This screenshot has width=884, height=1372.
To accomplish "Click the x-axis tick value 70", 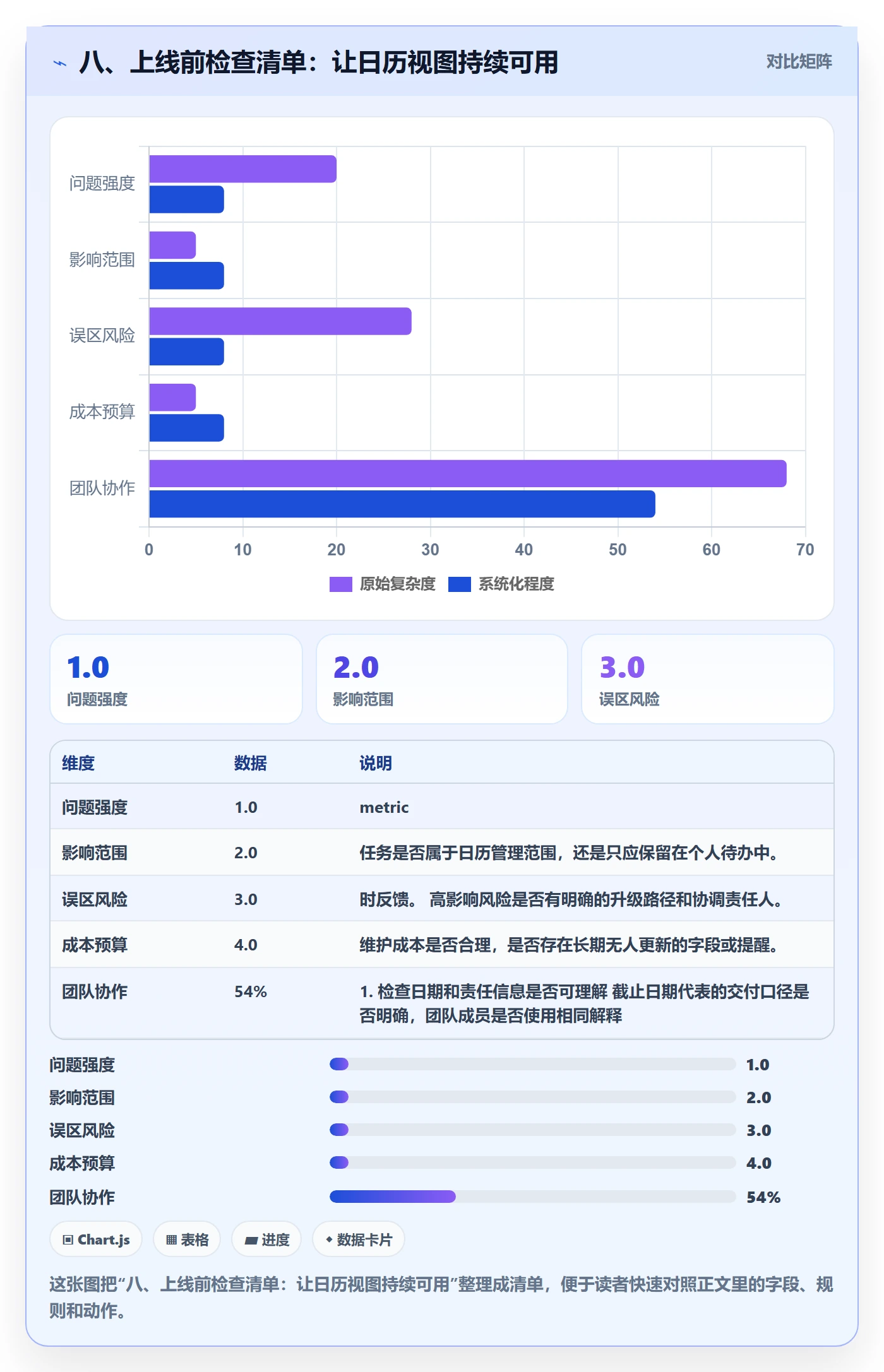I will coord(805,550).
